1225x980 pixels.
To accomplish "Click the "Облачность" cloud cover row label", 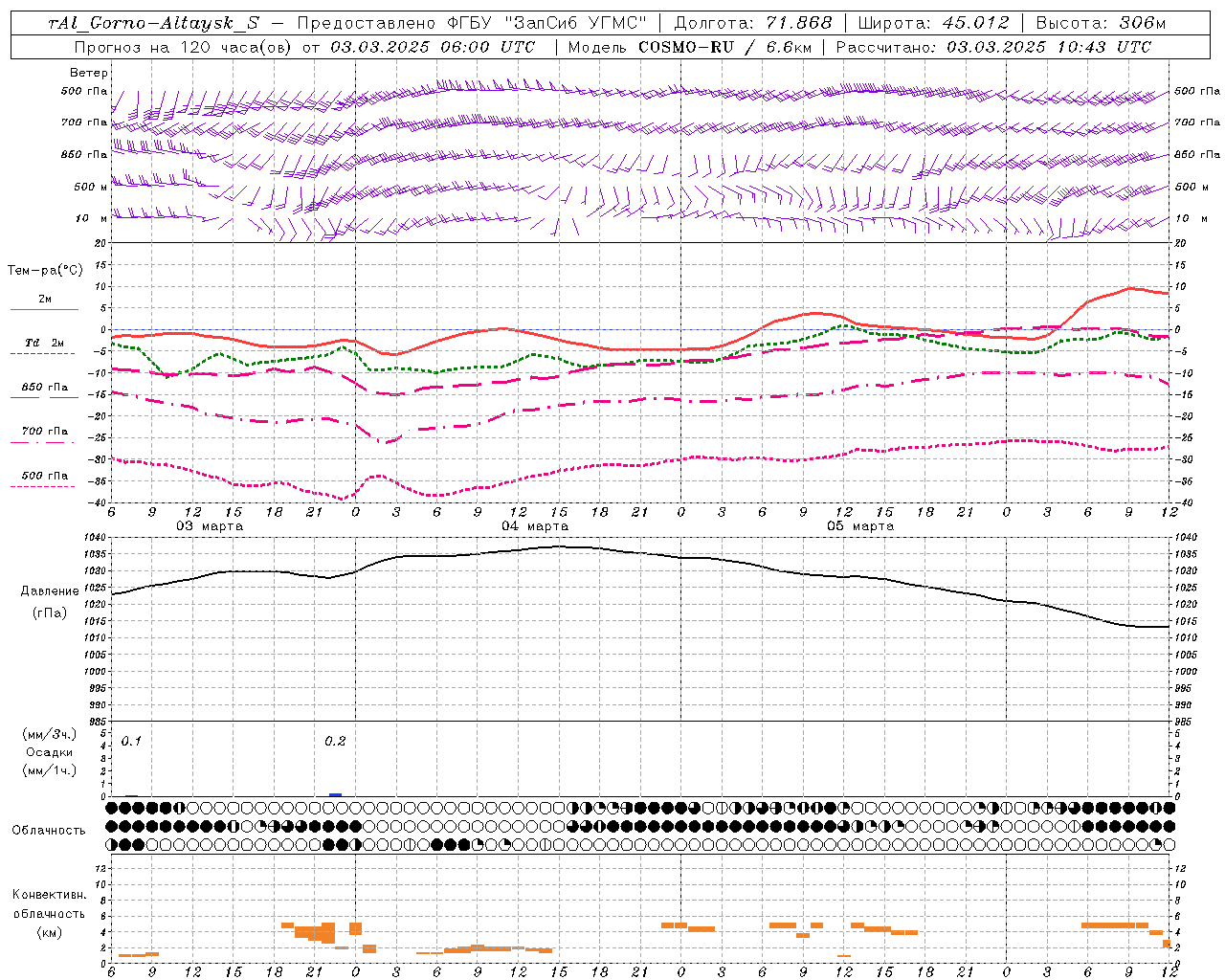I will coord(49,830).
